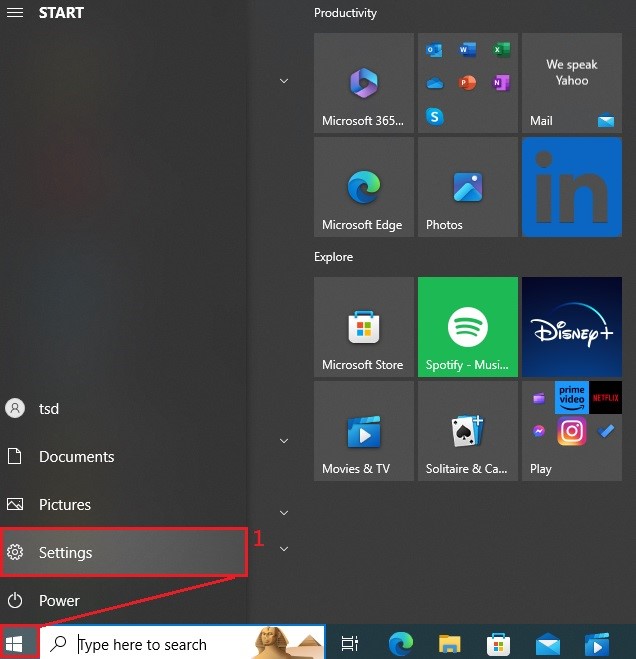Open the LinkedIn tile

pos(572,187)
